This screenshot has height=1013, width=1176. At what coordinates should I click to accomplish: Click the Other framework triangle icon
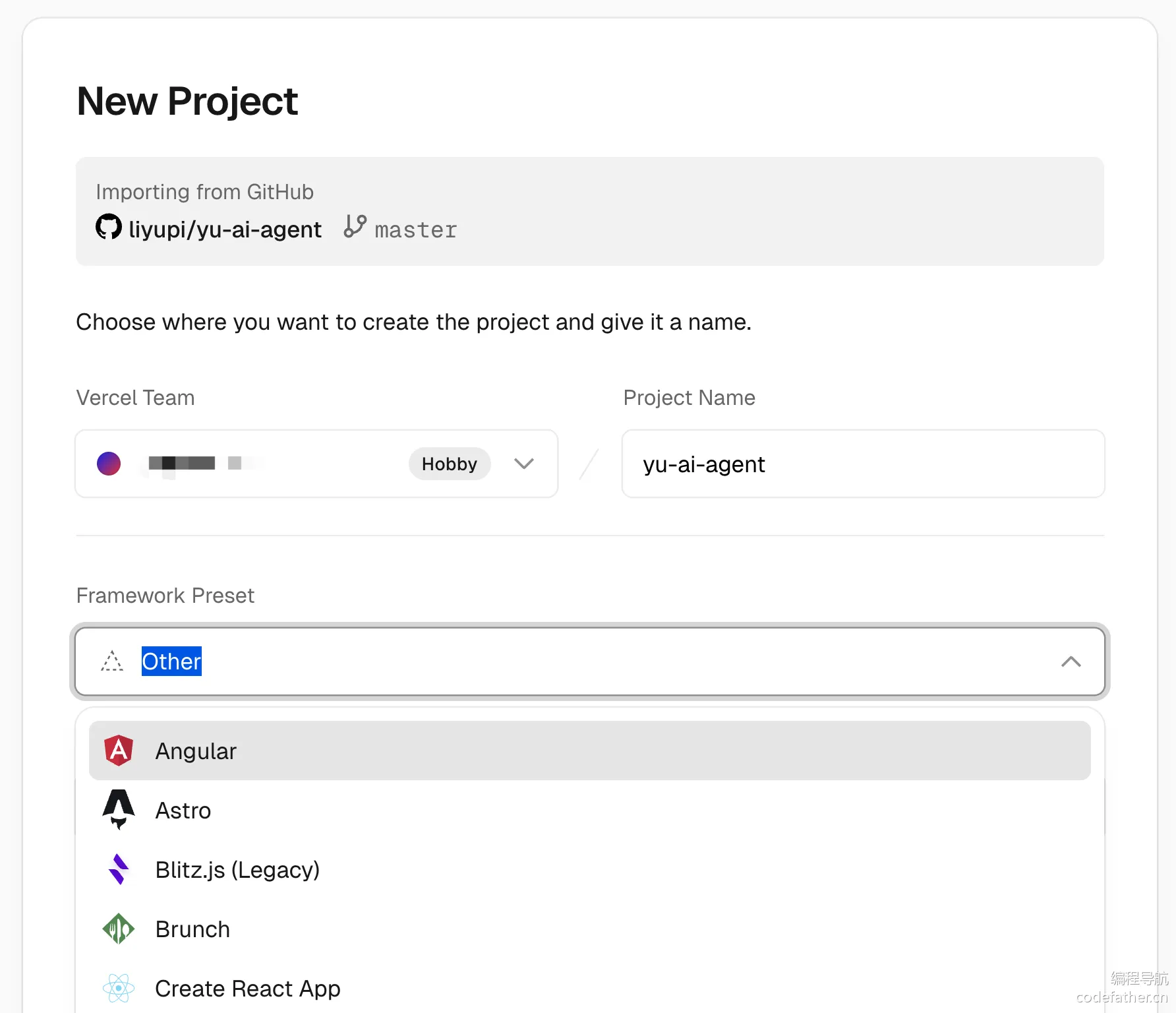click(112, 661)
